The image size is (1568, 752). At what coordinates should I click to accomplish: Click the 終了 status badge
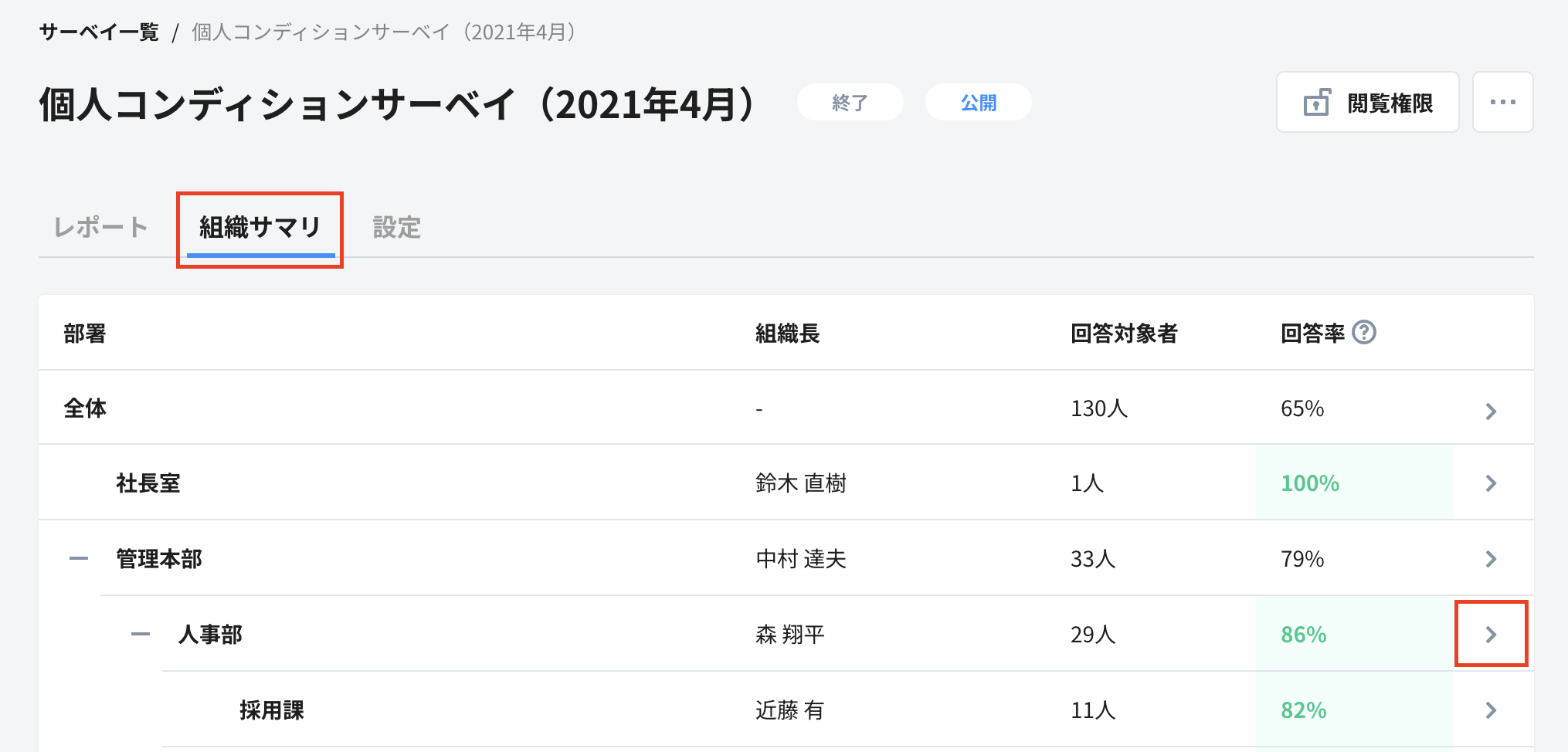[850, 101]
